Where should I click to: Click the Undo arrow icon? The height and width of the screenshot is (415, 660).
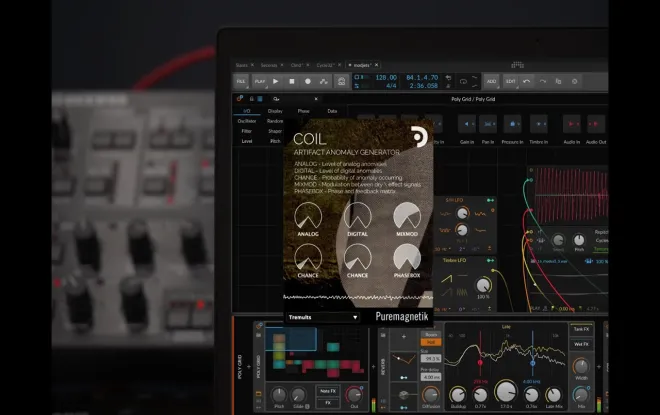[x=527, y=81]
